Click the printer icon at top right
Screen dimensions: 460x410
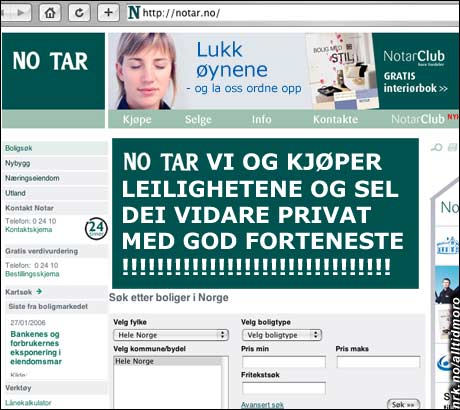[452, 147]
